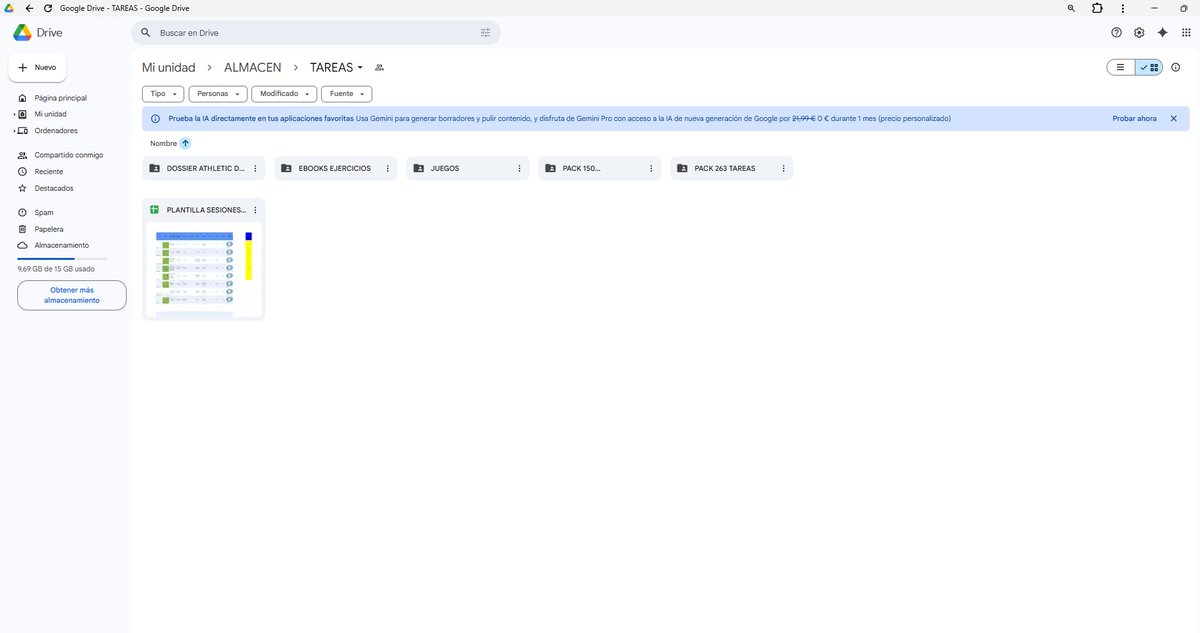Open the browser extensions puzzle icon
Screen dimensions: 1200x633
pyautogui.click(x=1097, y=7)
